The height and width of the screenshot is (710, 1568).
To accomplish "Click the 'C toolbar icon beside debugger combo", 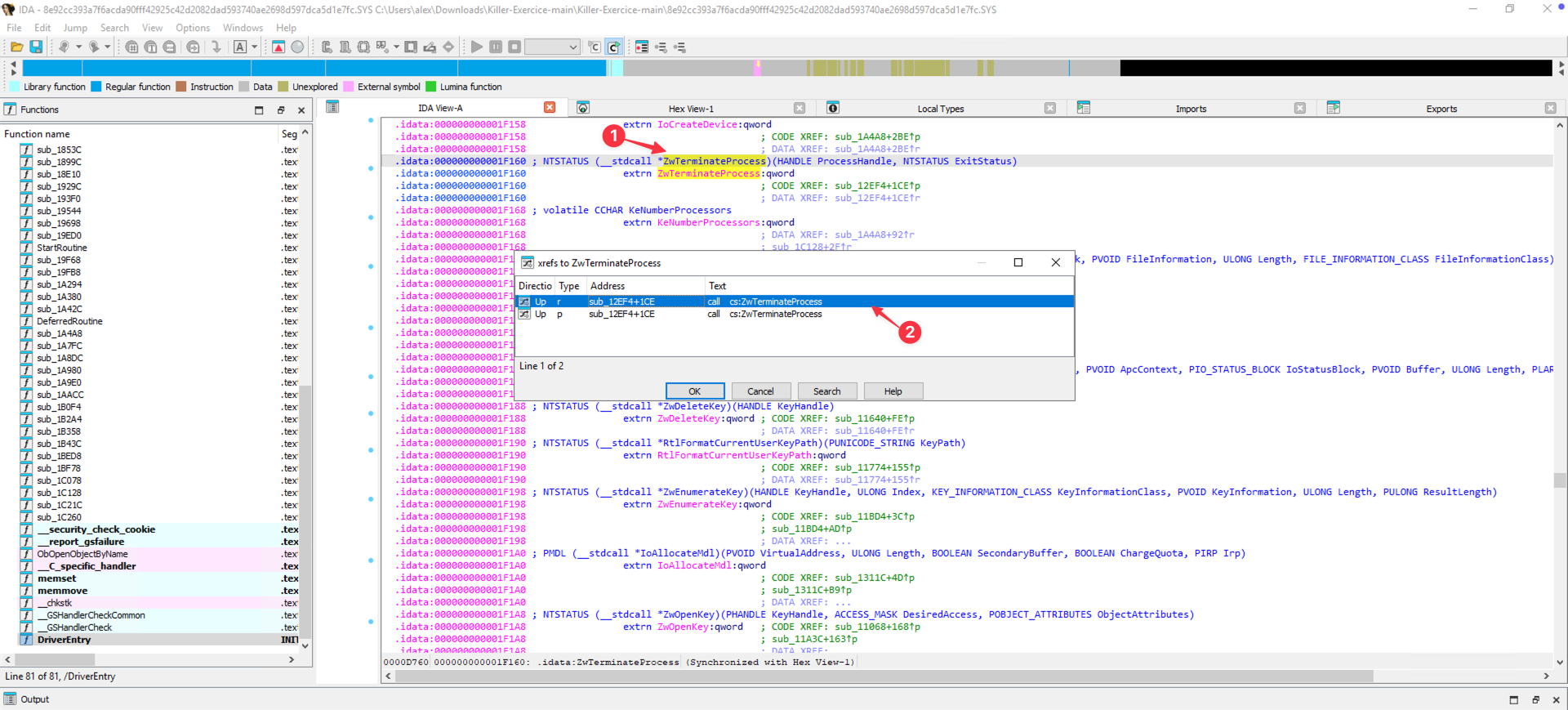I will coord(595,47).
